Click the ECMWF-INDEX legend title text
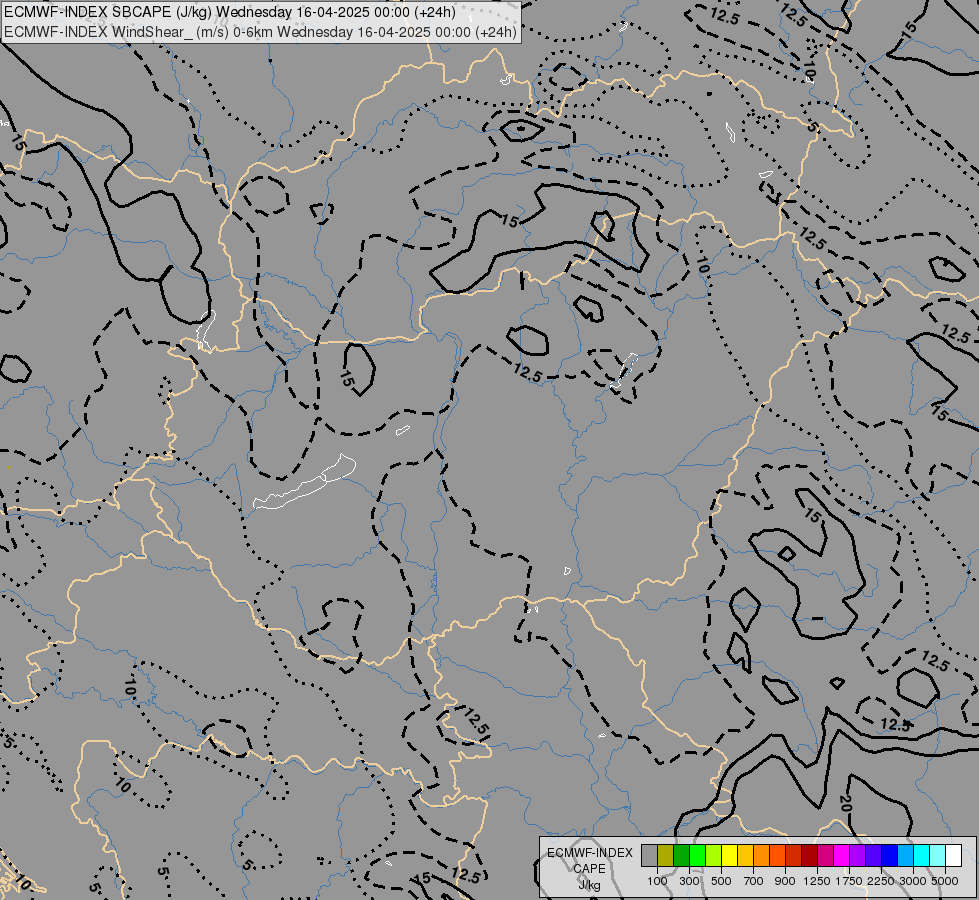Viewport: 979px width, 900px height. click(x=589, y=853)
